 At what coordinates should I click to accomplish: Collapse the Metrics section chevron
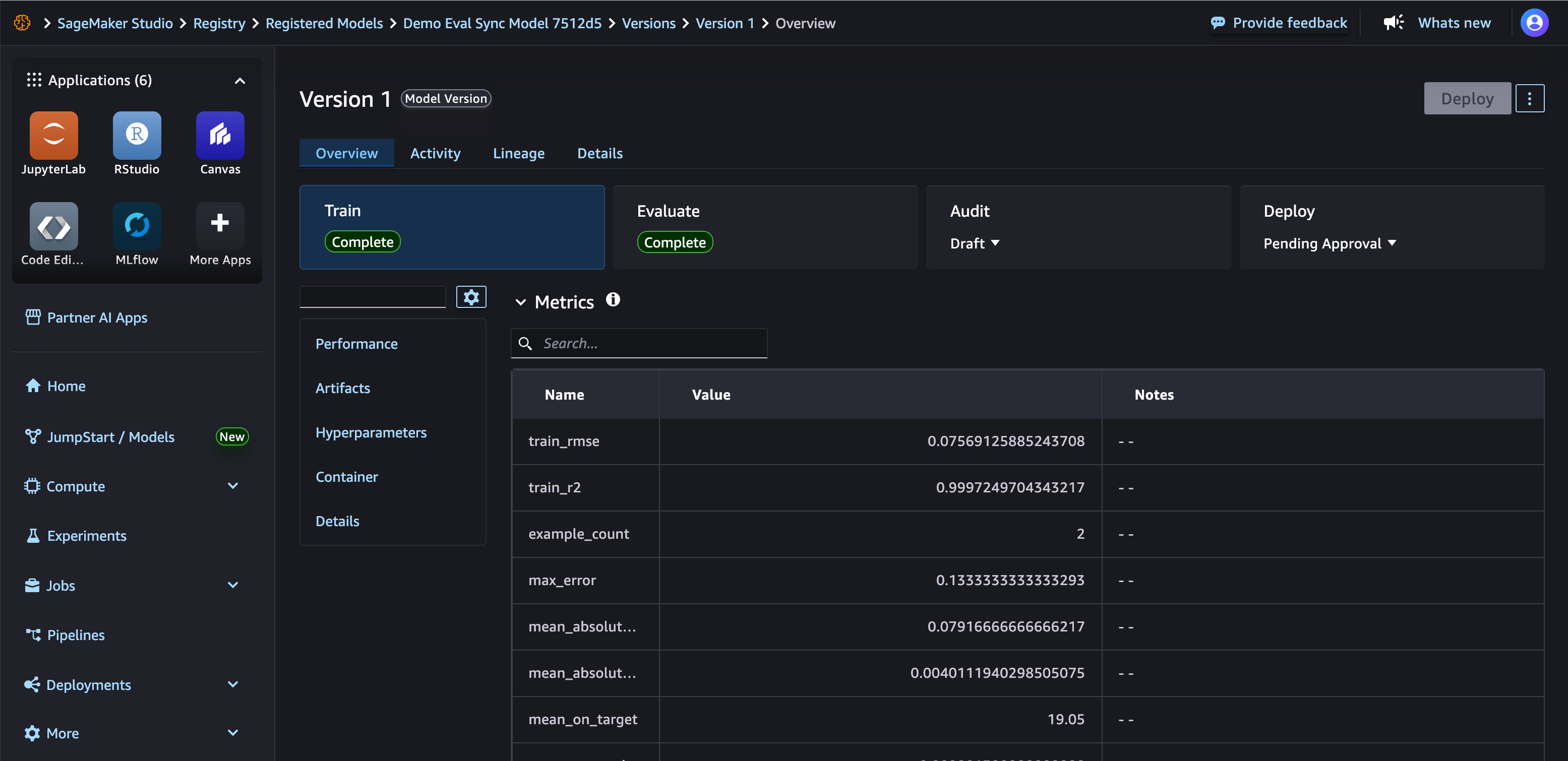[x=520, y=302]
